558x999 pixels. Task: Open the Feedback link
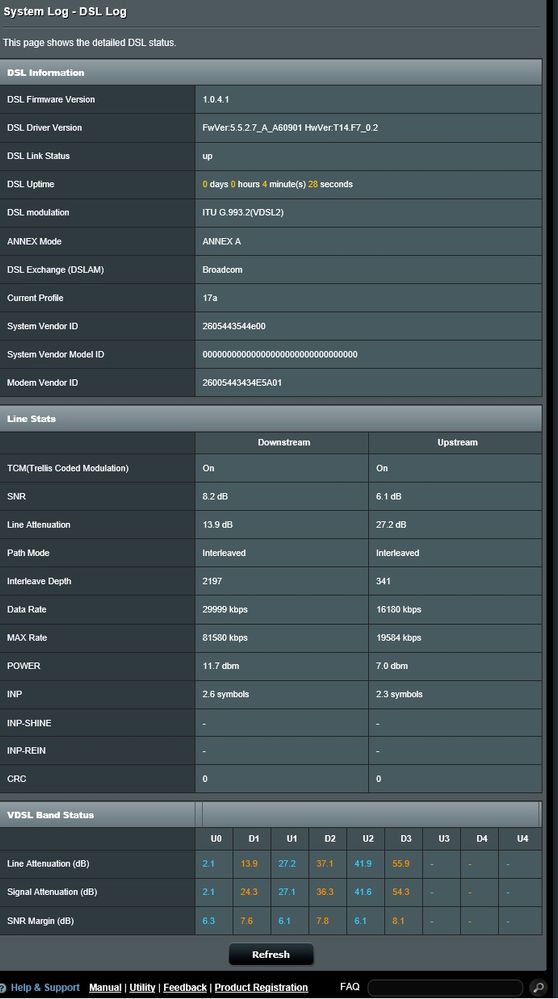point(185,988)
